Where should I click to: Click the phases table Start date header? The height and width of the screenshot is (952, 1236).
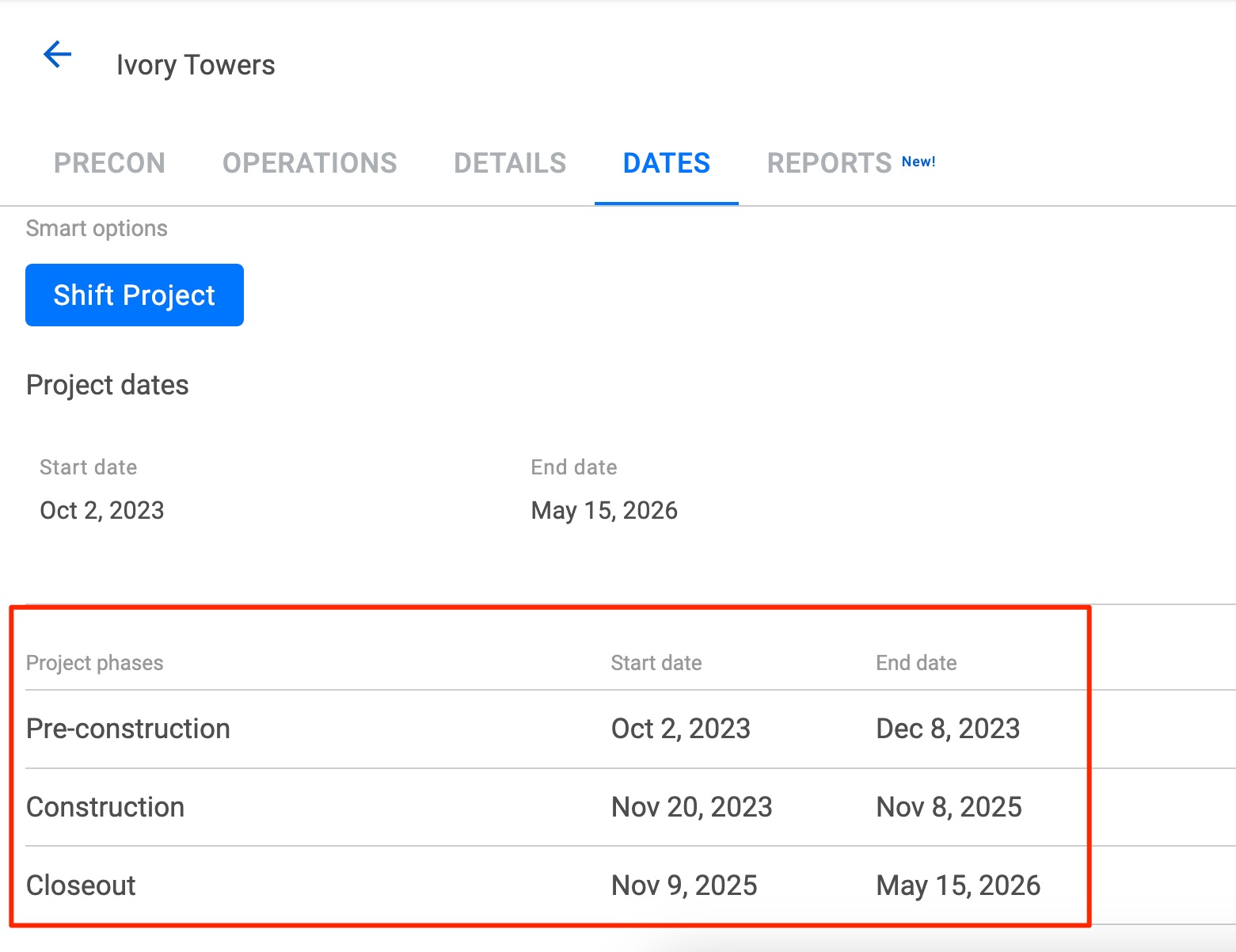(x=656, y=663)
